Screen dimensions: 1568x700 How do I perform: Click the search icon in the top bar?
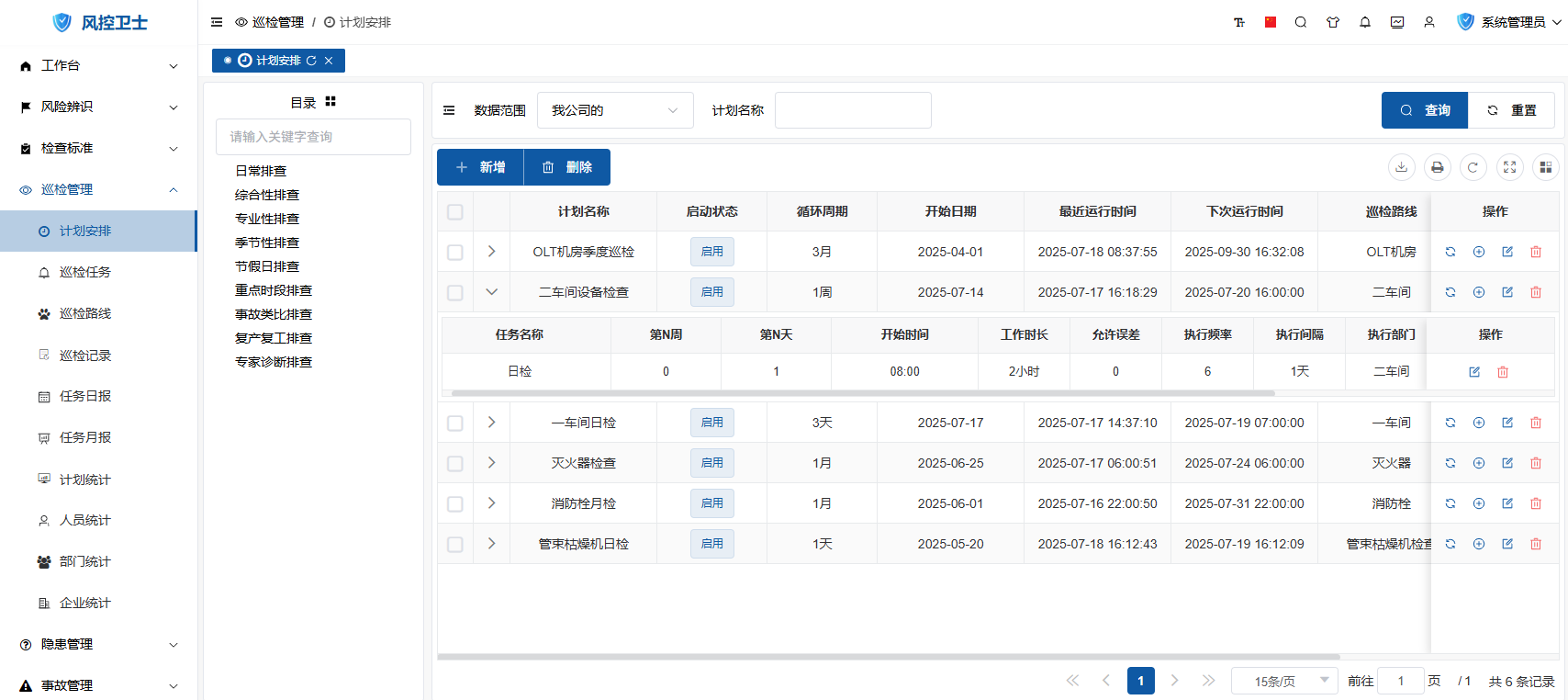click(1301, 22)
